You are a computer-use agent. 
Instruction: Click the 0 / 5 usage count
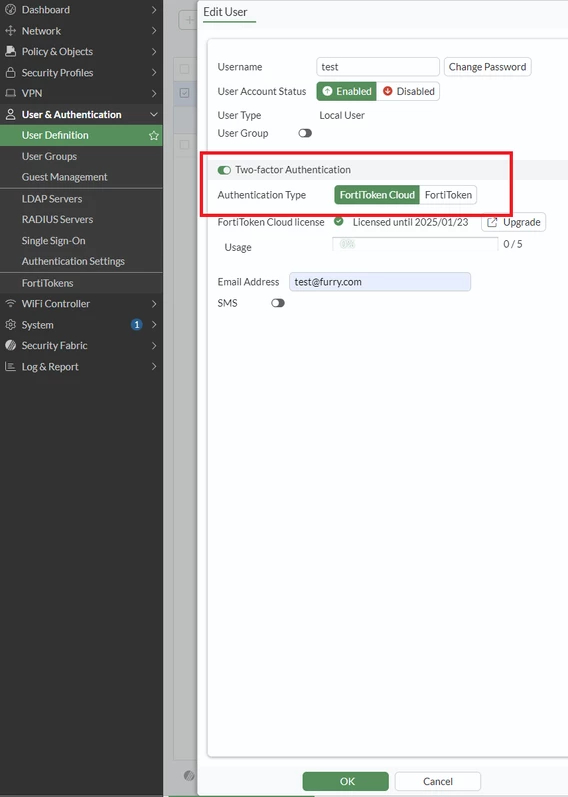click(513, 244)
